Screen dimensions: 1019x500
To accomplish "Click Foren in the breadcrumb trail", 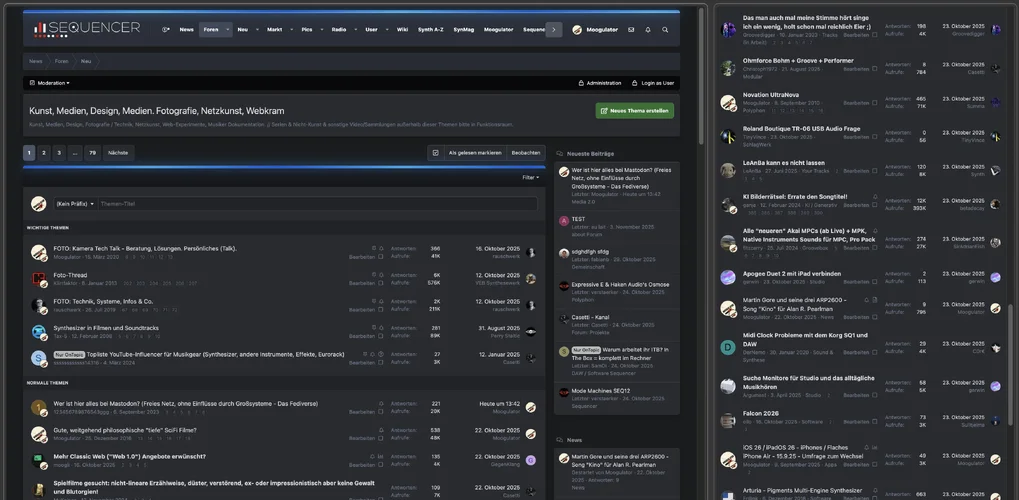I will coord(61,61).
